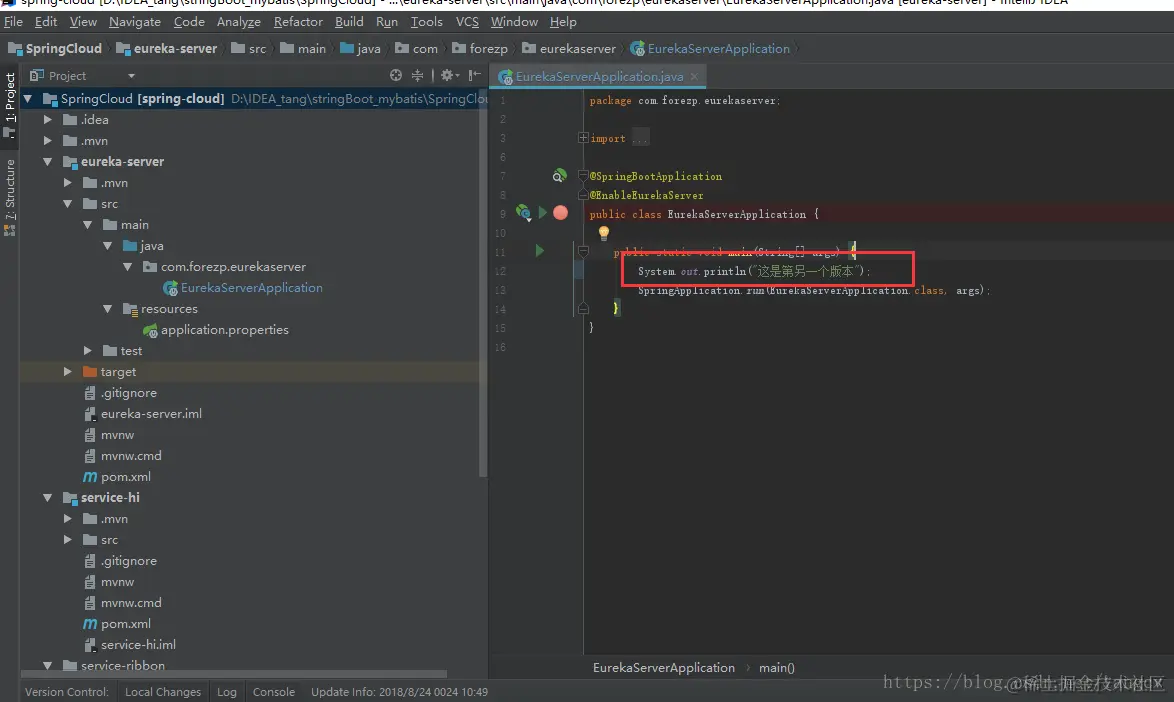Viewport: 1174px width, 702px height.
Task: Expand the folded import block
Action: coord(583,138)
